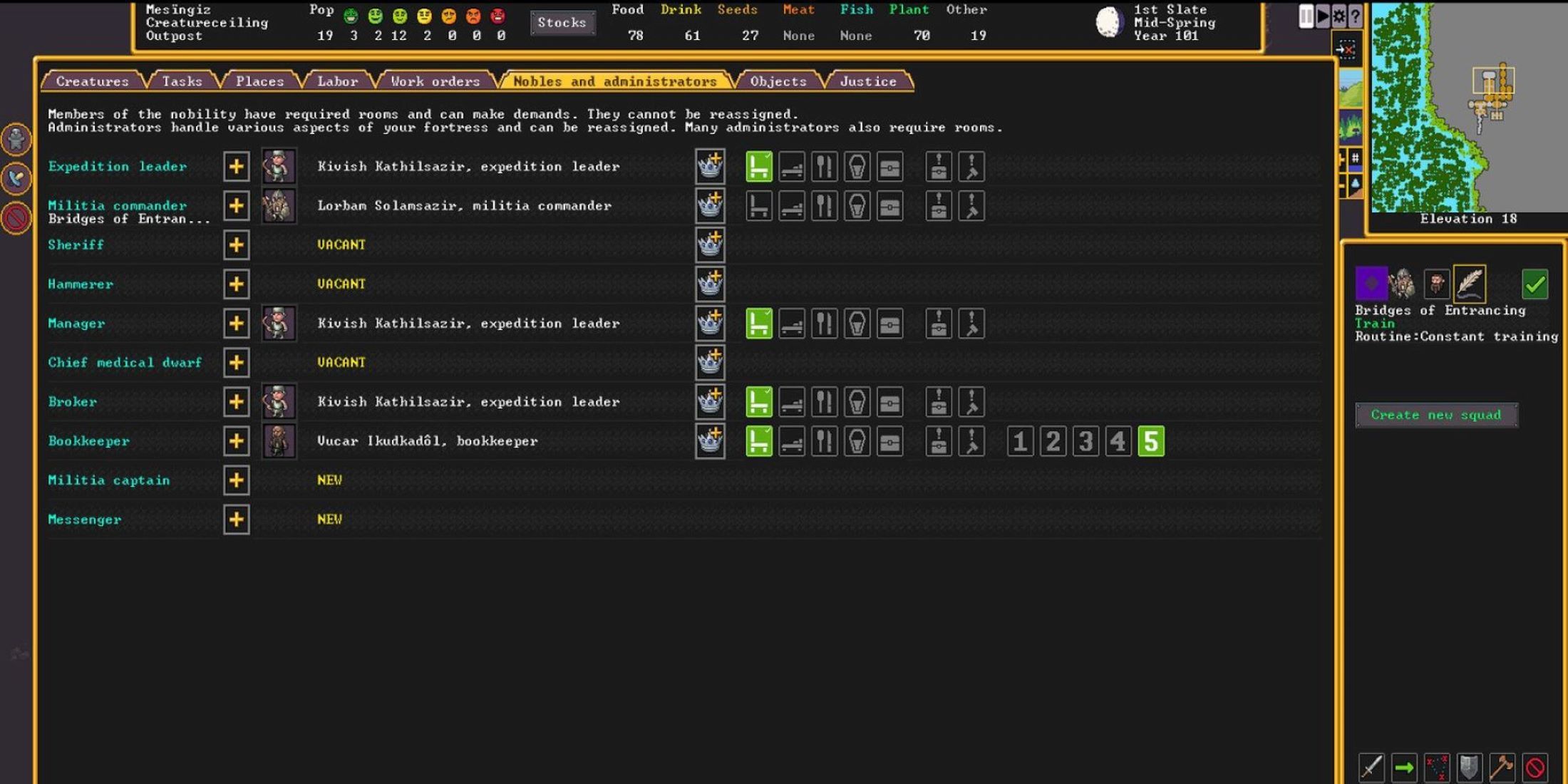Click Create new squad button
Viewport: 1568px width, 784px height.
[1436, 415]
